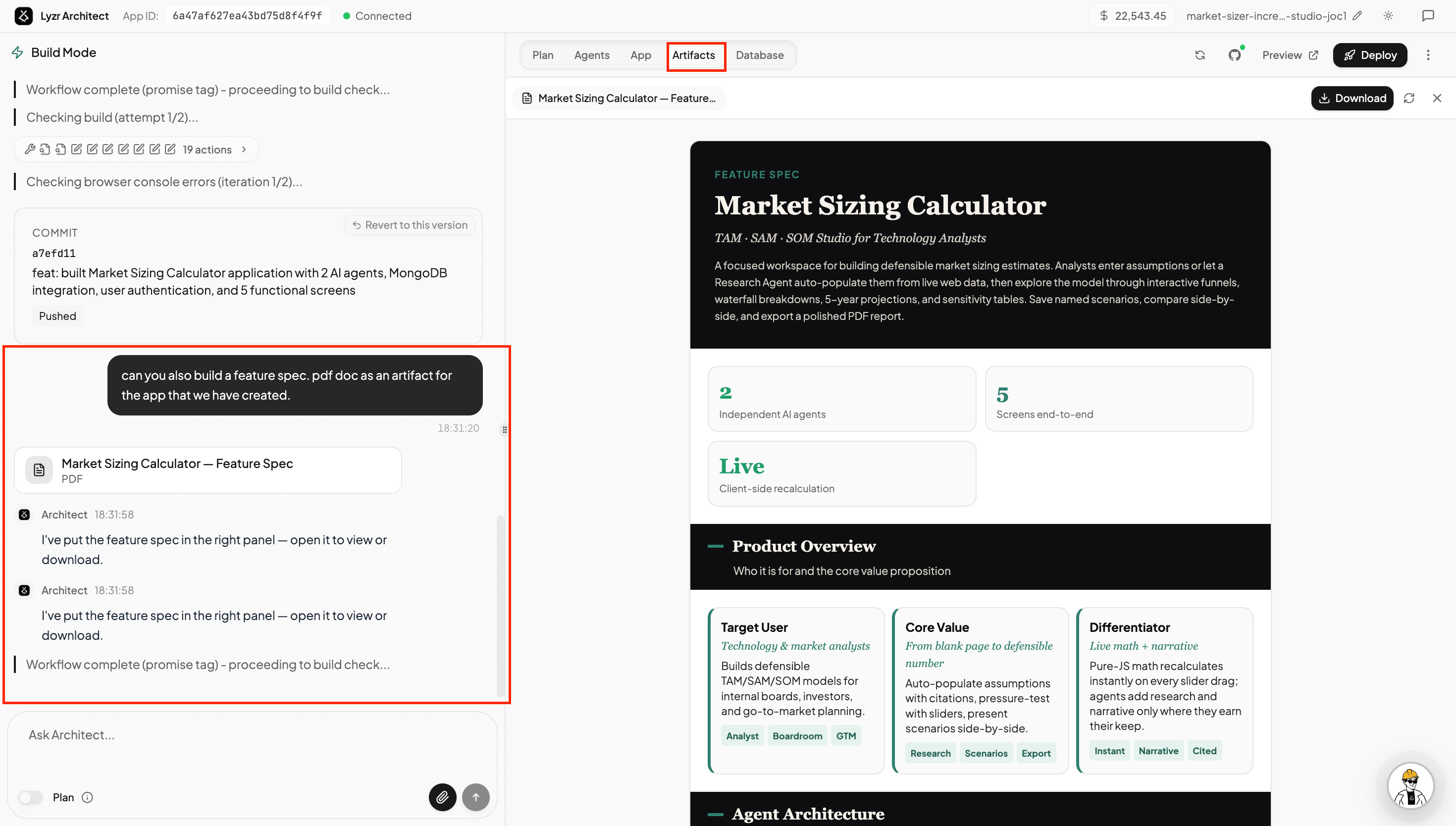Click the GTM tag
Viewport: 1456px width, 826px height.
click(x=846, y=736)
